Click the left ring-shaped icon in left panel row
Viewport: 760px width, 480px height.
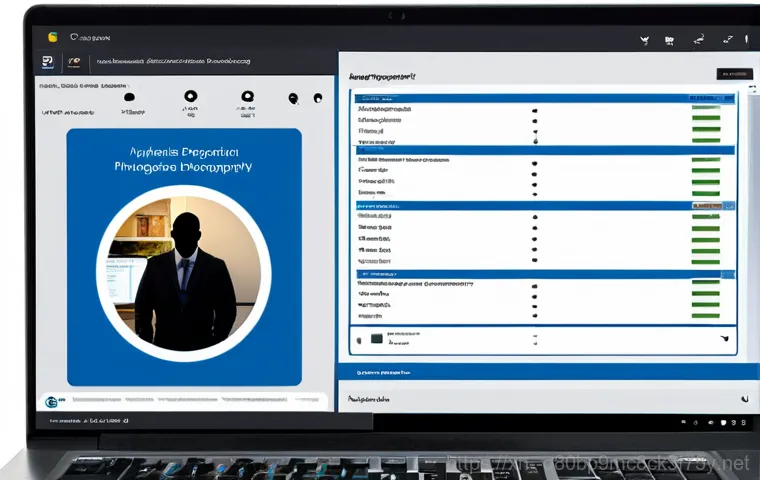pos(191,96)
